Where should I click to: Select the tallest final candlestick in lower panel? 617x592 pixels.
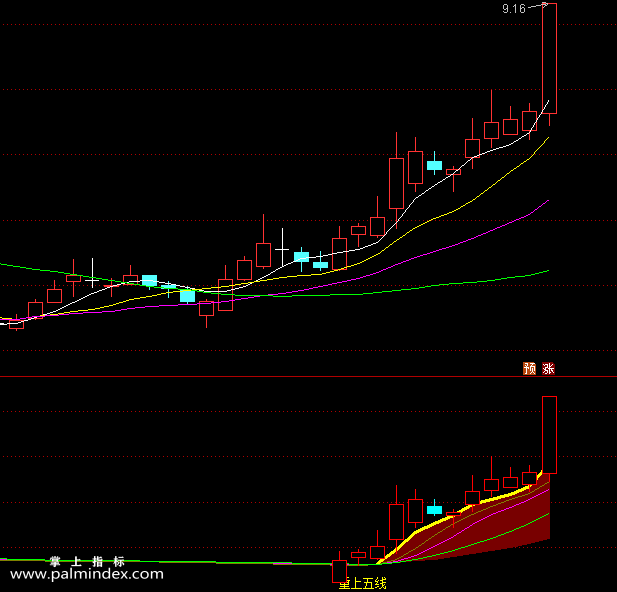tap(549, 435)
